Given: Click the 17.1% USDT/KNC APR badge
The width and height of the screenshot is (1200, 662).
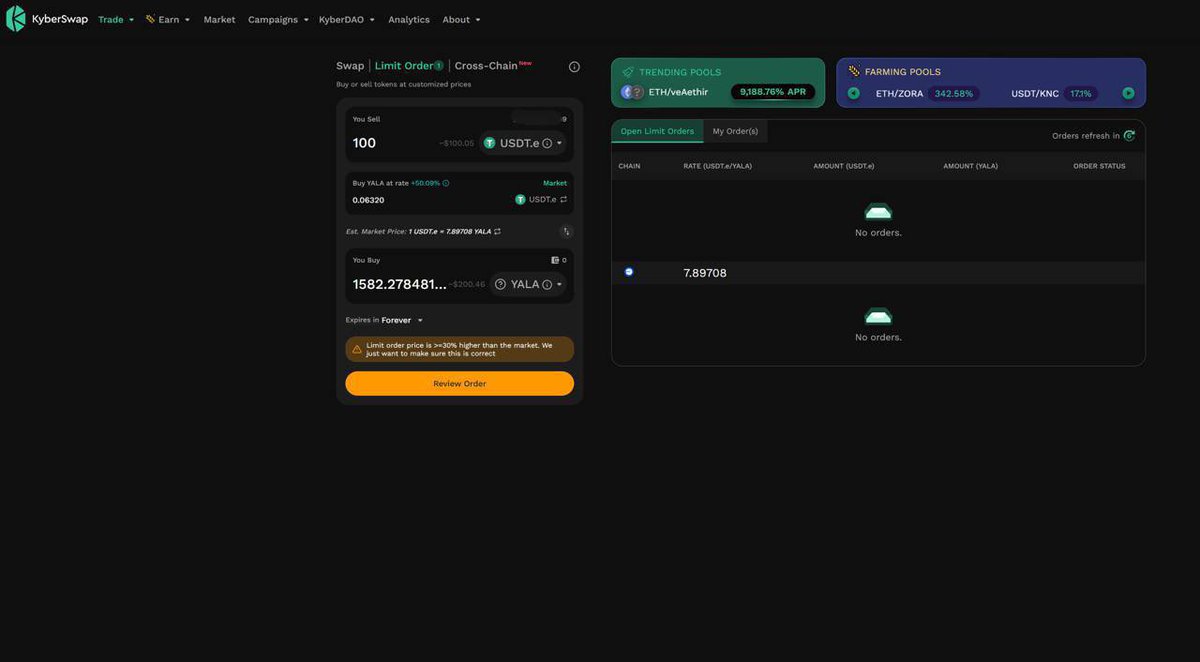Looking at the screenshot, I should click(x=1081, y=93).
